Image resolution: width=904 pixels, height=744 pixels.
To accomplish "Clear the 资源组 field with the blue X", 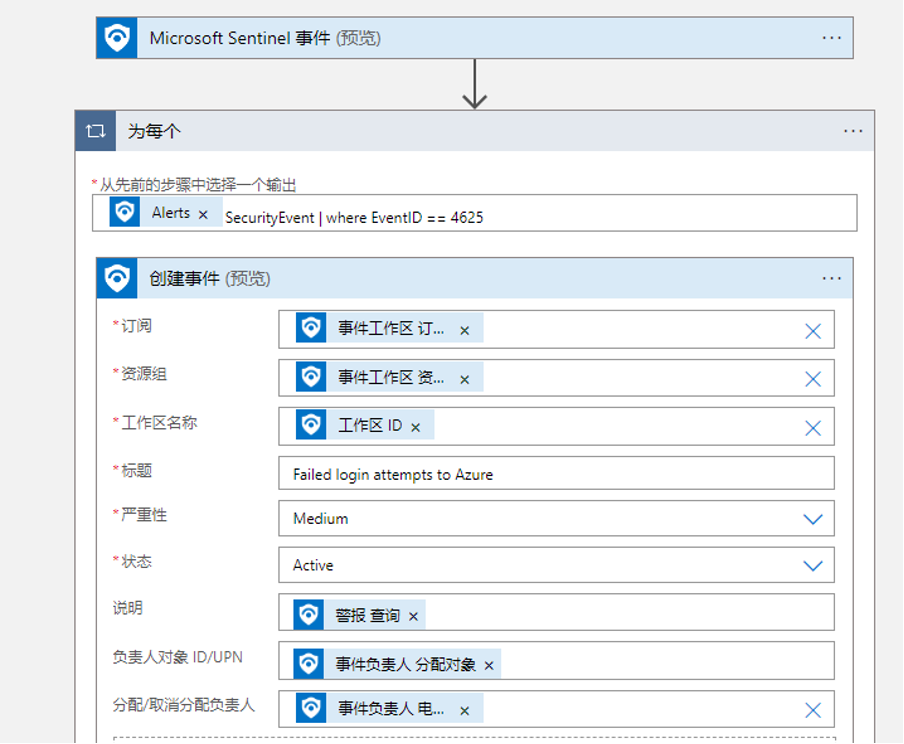I will click(x=813, y=379).
